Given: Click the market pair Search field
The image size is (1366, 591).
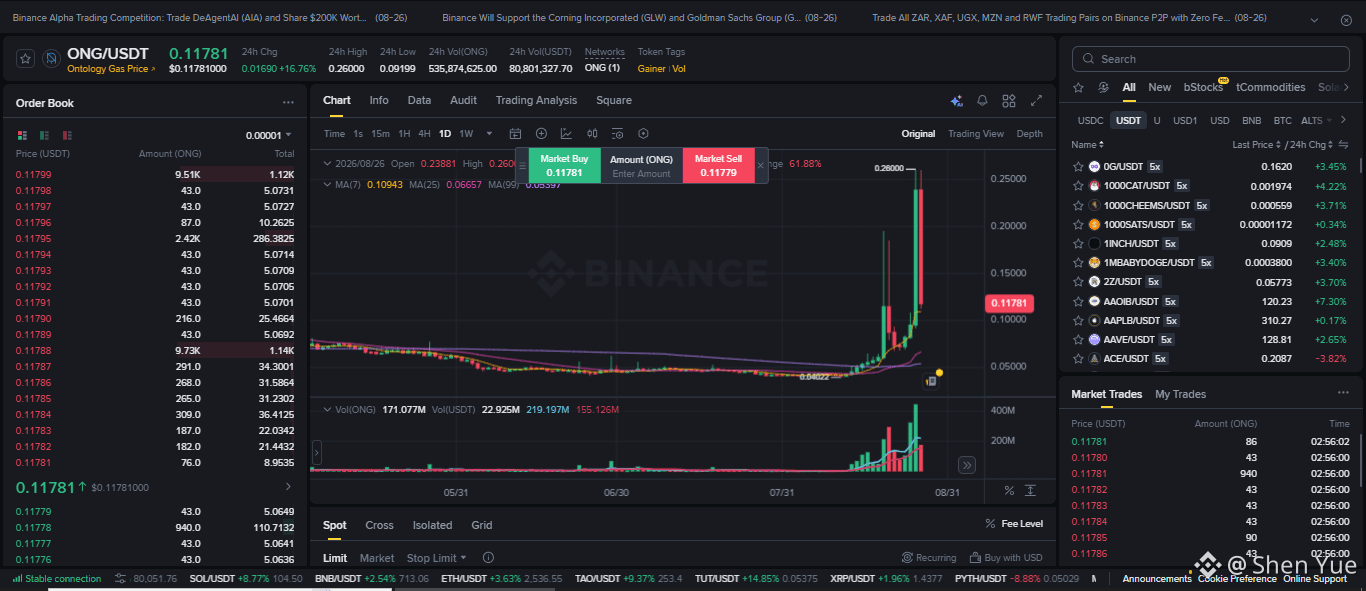Looking at the screenshot, I should (x=1211, y=59).
